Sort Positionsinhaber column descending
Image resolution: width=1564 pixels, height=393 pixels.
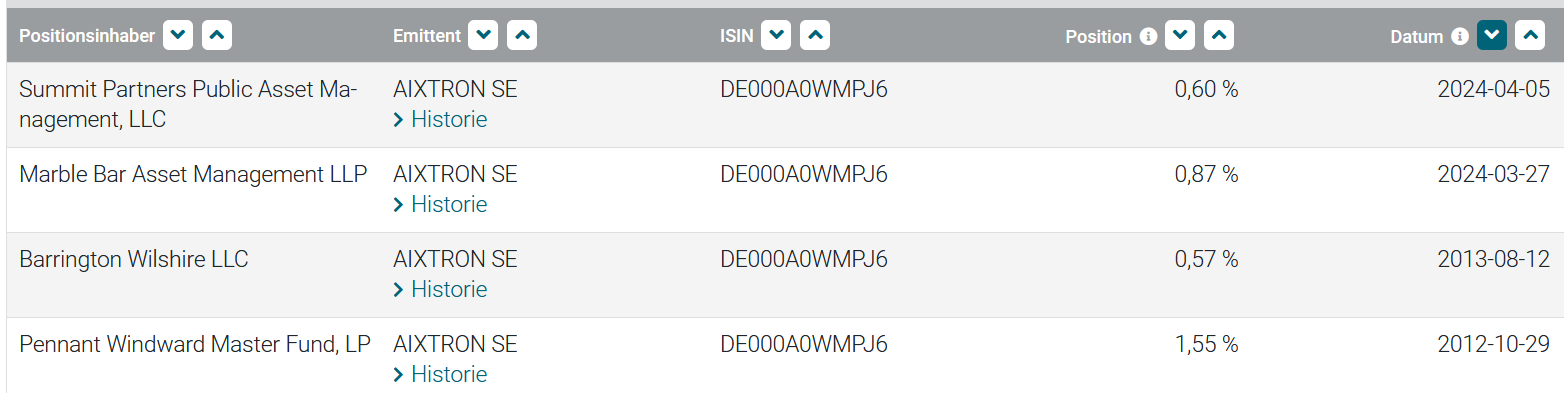coord(178,36)
